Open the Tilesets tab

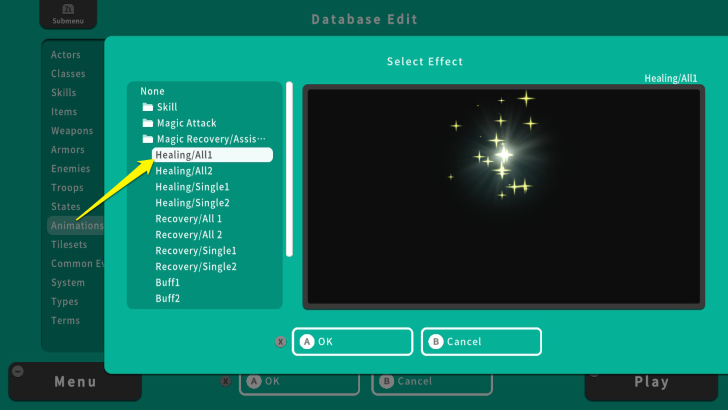click(69, 245)
